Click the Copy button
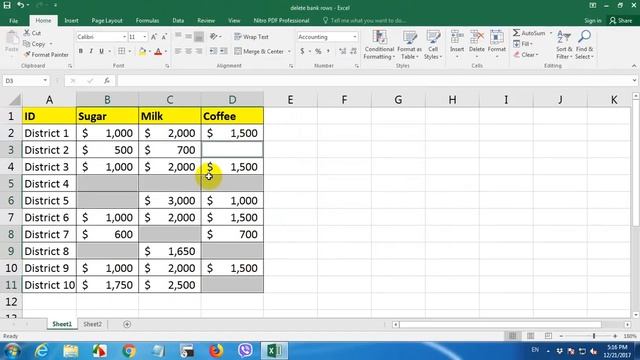 pos(35,44)
